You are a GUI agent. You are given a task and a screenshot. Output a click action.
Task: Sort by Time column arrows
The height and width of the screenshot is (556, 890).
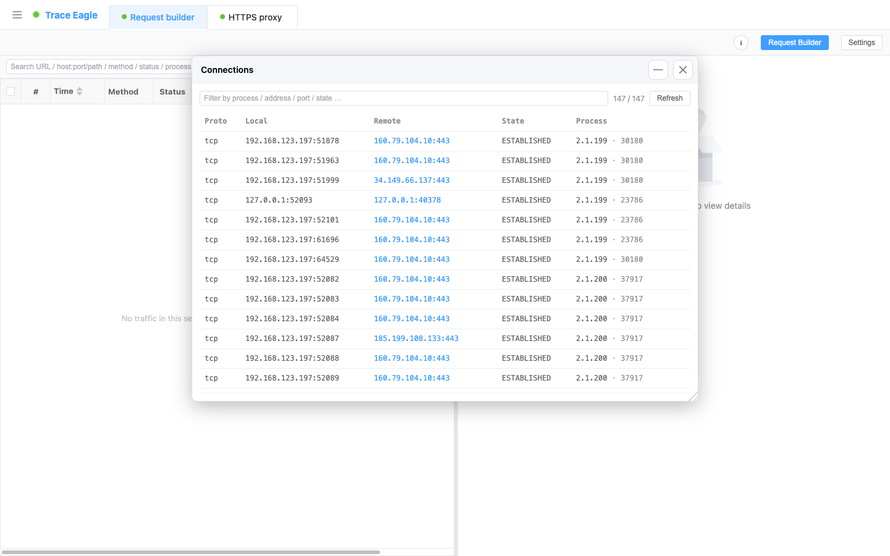tap(79, 91)
